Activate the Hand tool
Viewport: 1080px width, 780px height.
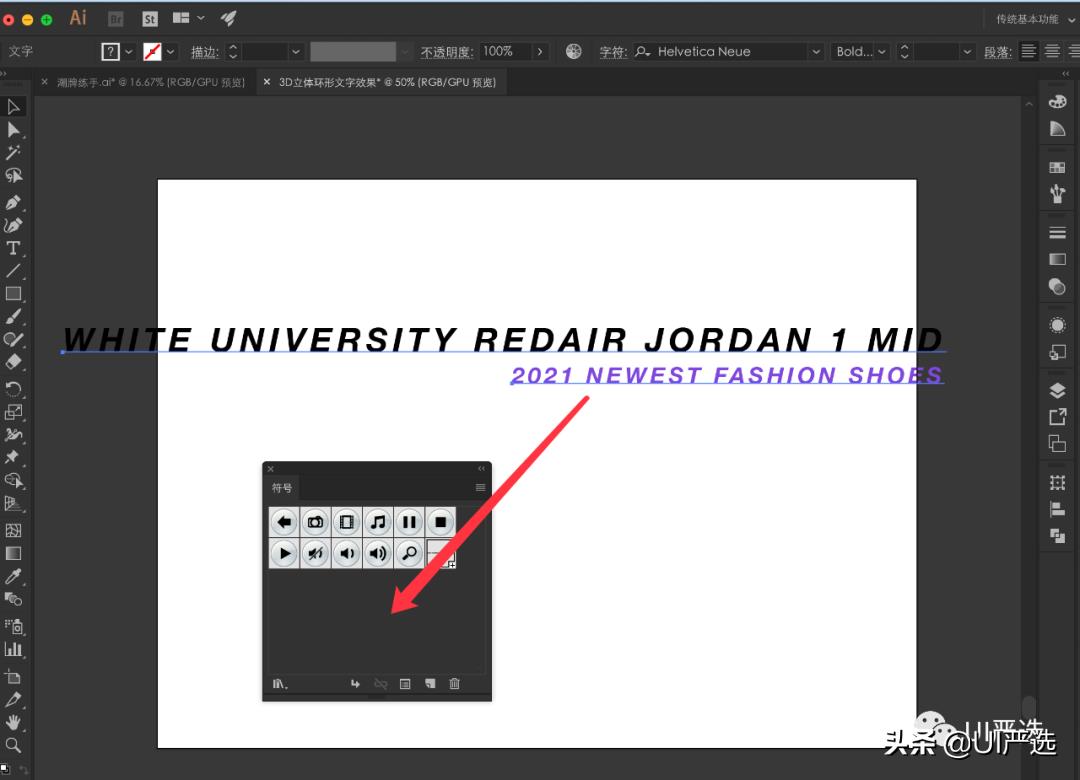pos(13,722)
